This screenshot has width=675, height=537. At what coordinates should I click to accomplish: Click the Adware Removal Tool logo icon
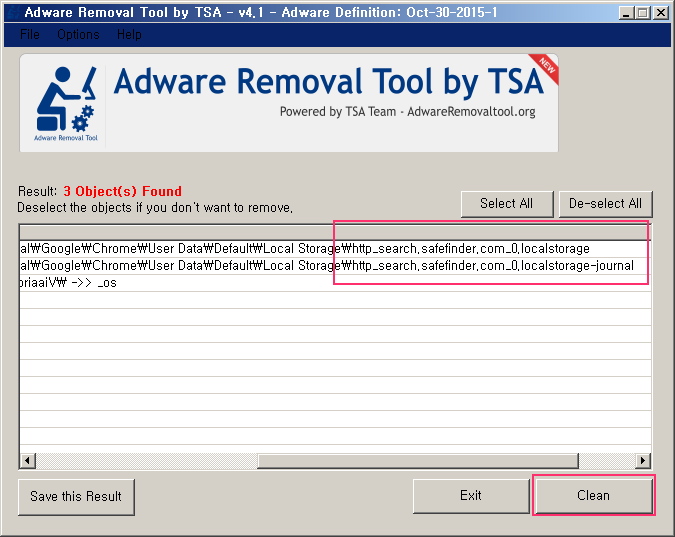[x=66, y=103]
